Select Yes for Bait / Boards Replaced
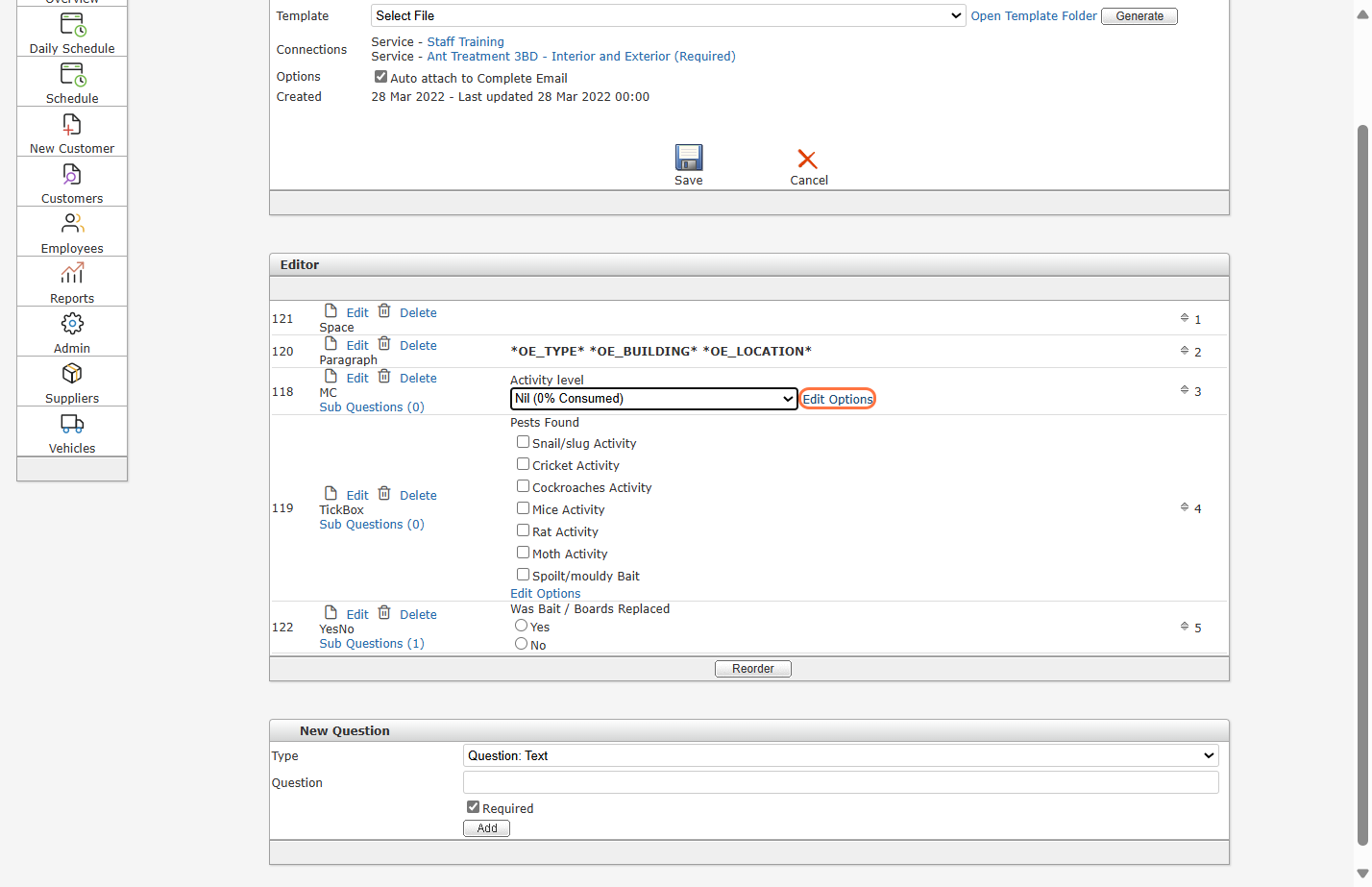 [x=521, y=626]
